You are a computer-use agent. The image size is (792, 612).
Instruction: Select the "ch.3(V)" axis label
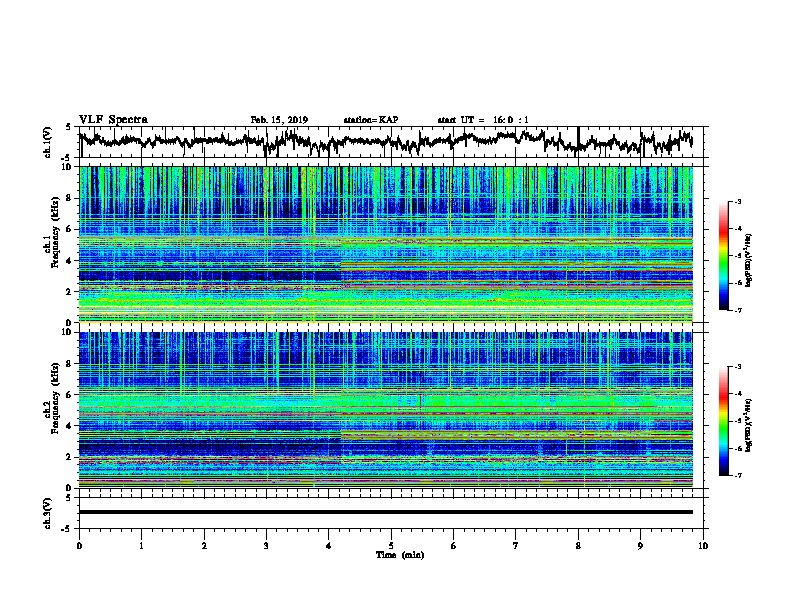[x=47, y=513]
